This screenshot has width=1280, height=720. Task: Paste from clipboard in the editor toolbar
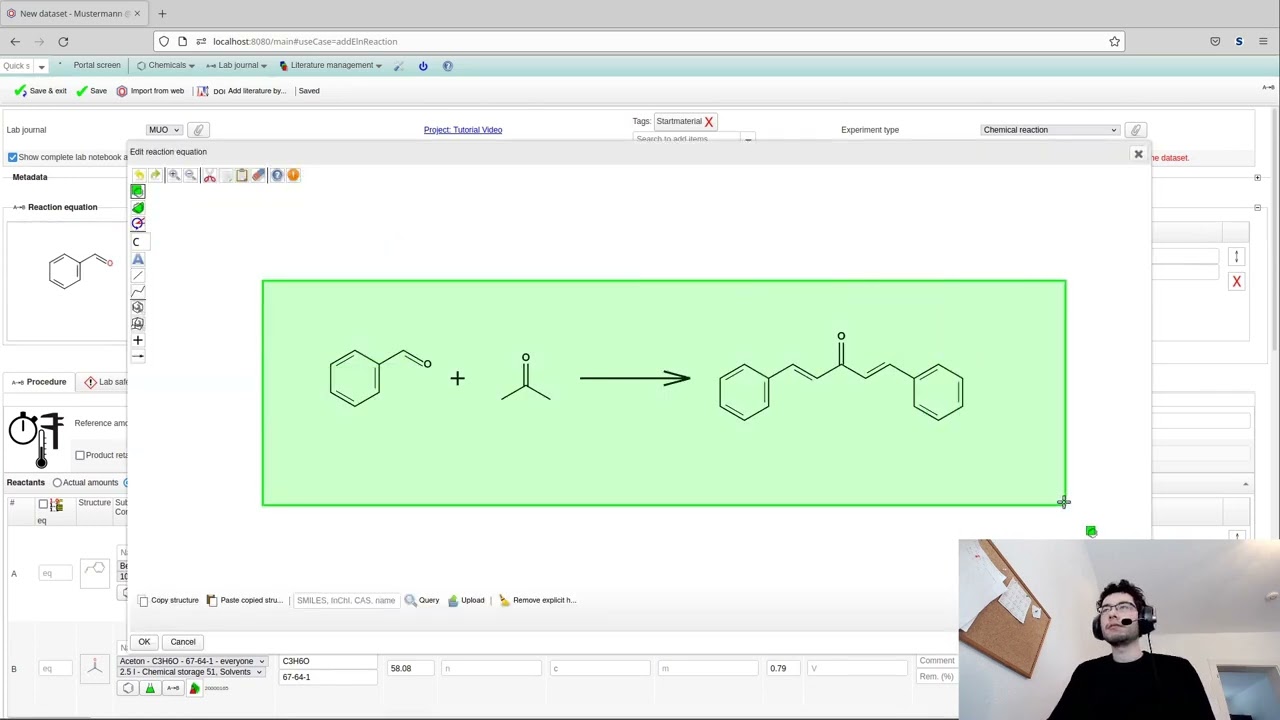242,175
